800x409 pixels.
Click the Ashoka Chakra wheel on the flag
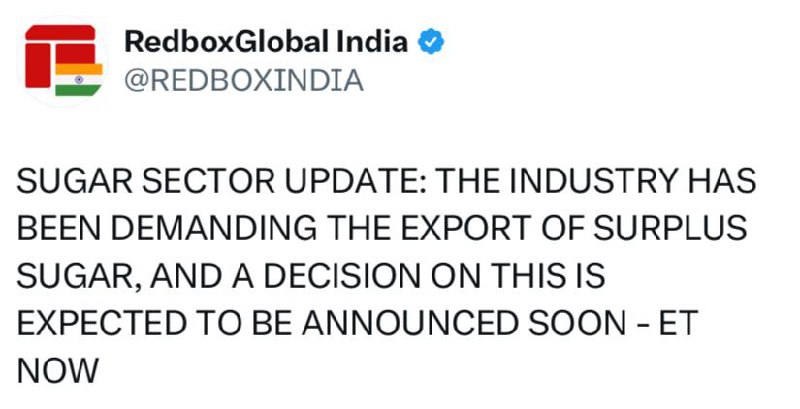tap(79, 80)
